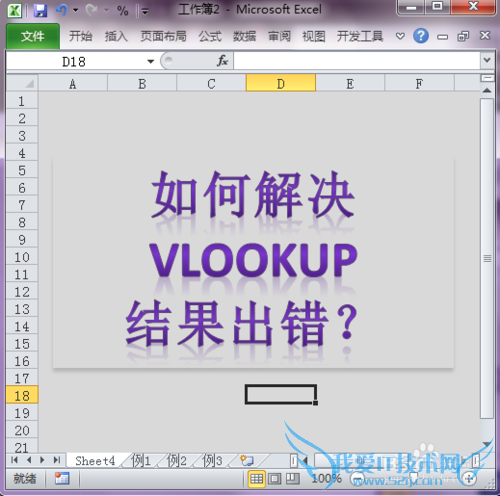Select column F header
This screenshot has height=496, width=500.
419,84
